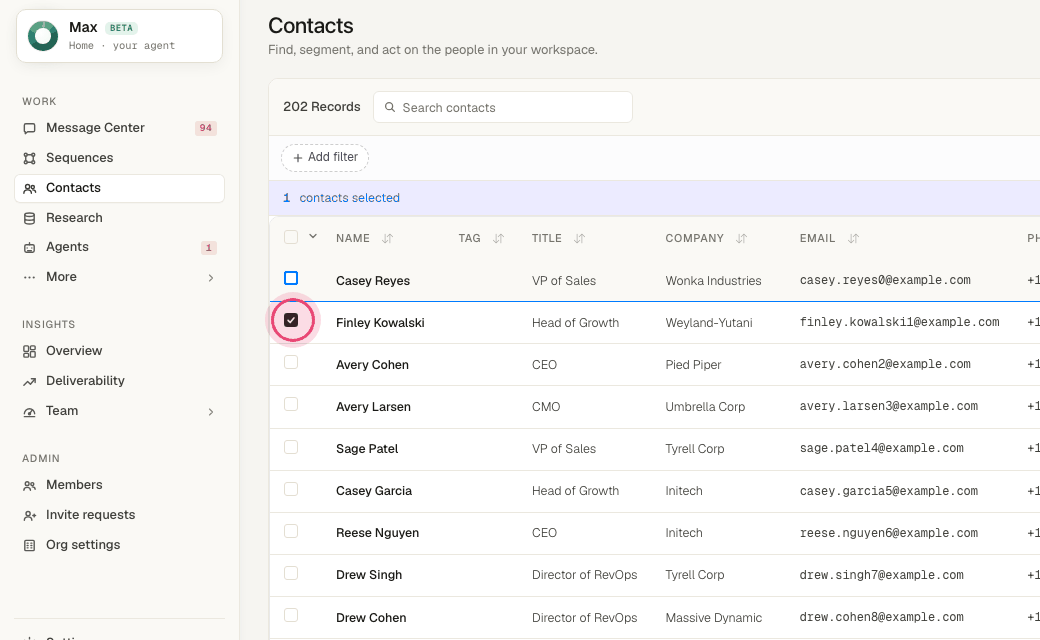The width and height of the screenshot is (1040, 640).
Task: Click the Org settings building icon
Action: 29,545
